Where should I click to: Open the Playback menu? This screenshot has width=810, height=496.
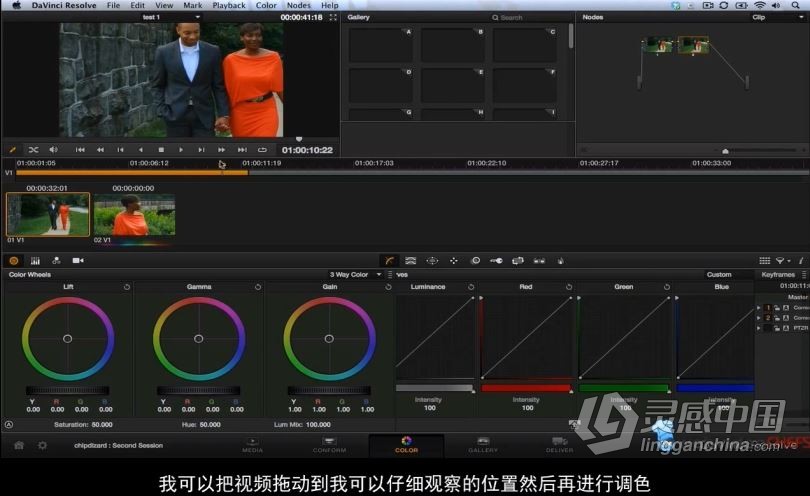[229, 5]
